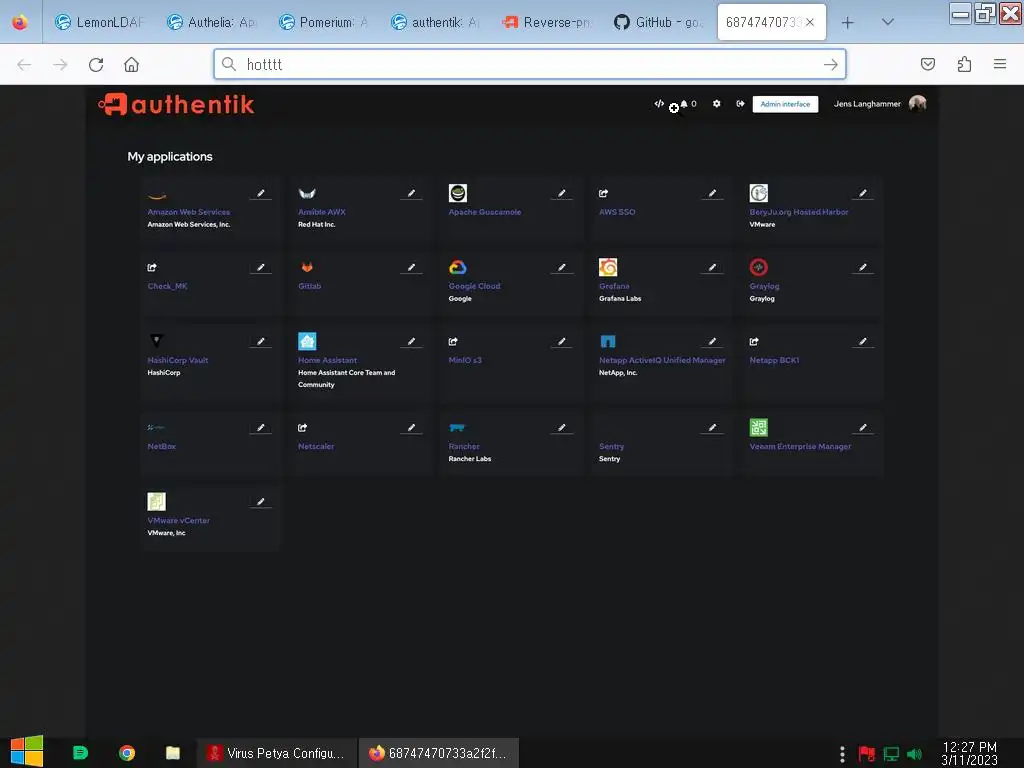Expand the list all tabs chevron
This screenshot has width=1024, height=768.
click(x=888, y=22)
